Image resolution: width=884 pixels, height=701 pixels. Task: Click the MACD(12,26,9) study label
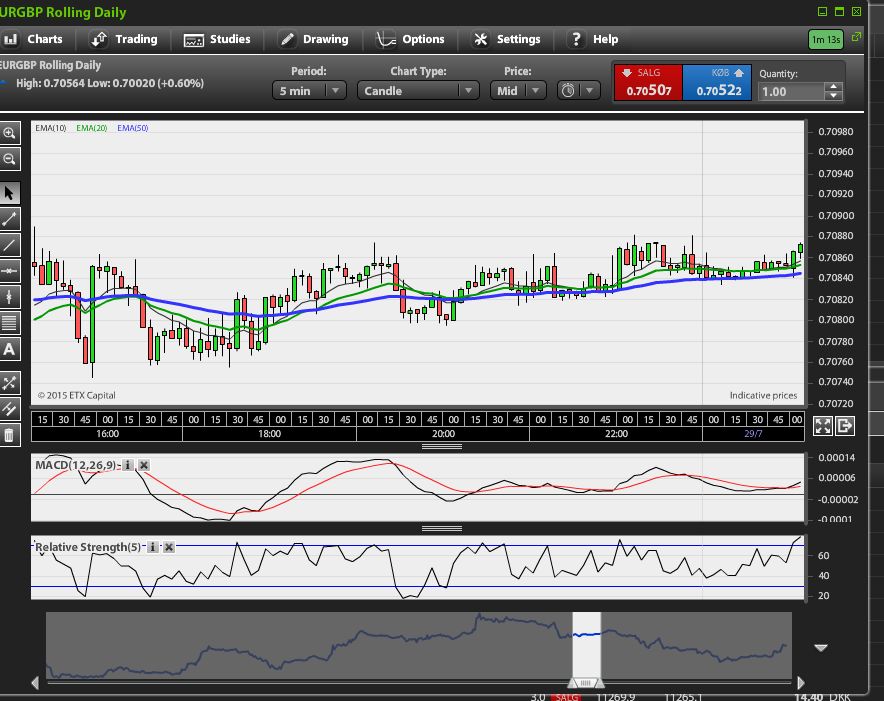tap(76, 465)
